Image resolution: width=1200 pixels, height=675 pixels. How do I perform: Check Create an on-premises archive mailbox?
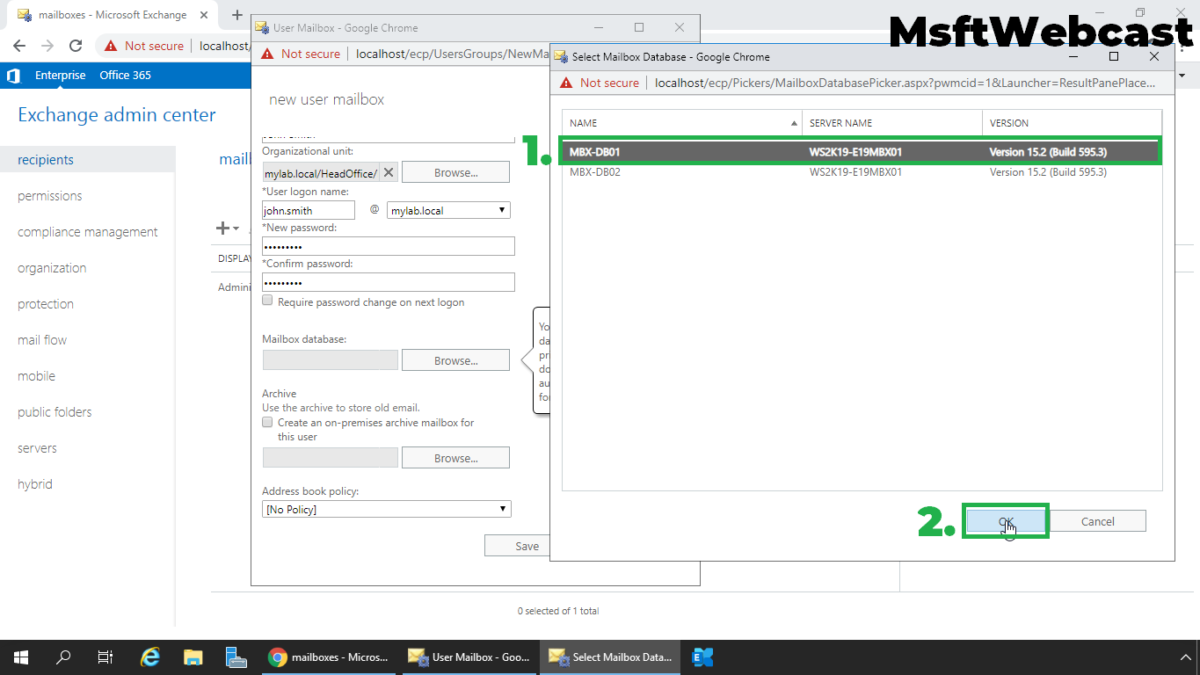coord(267,423)
